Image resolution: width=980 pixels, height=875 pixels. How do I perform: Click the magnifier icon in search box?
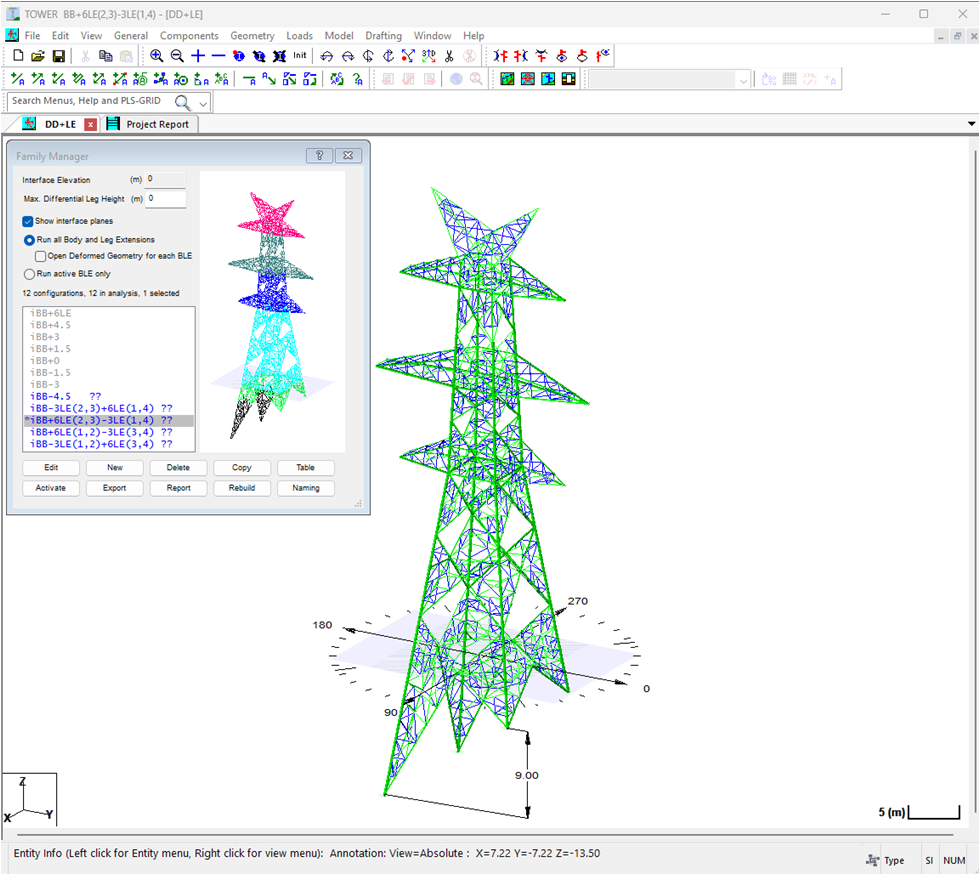182,102
